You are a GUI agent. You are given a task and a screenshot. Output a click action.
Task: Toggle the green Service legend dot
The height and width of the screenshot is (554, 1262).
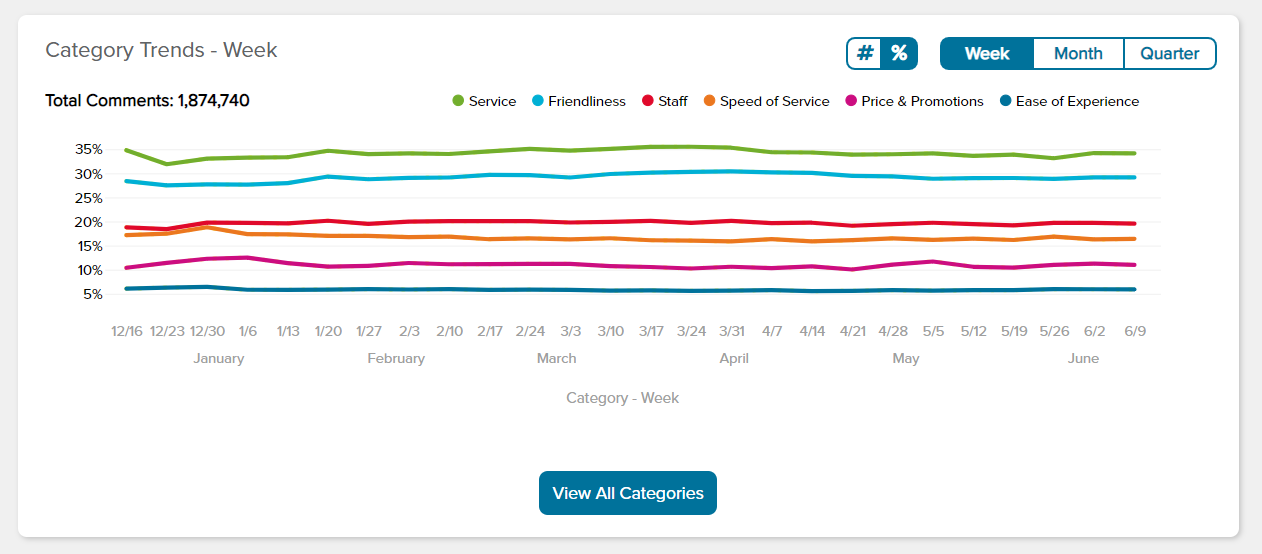458,101
